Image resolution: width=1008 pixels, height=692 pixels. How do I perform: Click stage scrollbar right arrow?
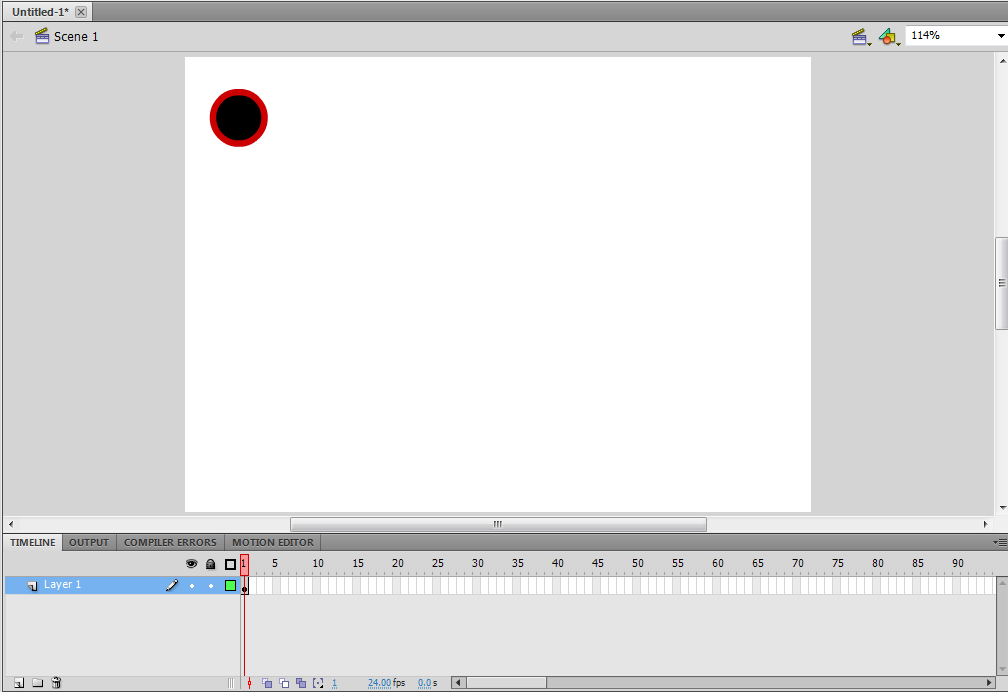(x=986, y=524)
